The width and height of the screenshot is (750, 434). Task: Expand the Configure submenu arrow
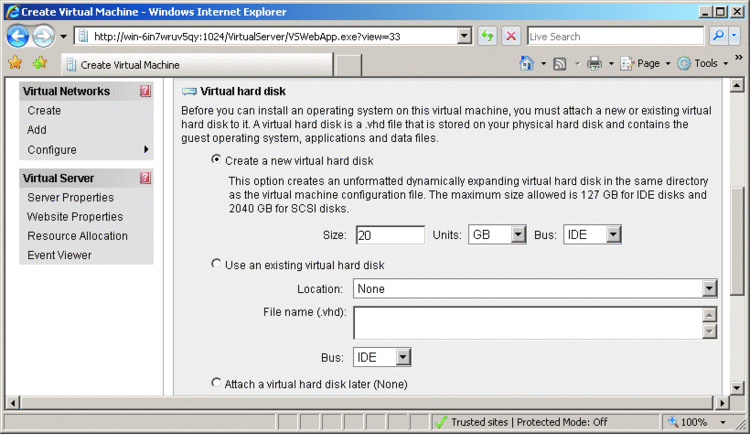click(x=146, y=150)
